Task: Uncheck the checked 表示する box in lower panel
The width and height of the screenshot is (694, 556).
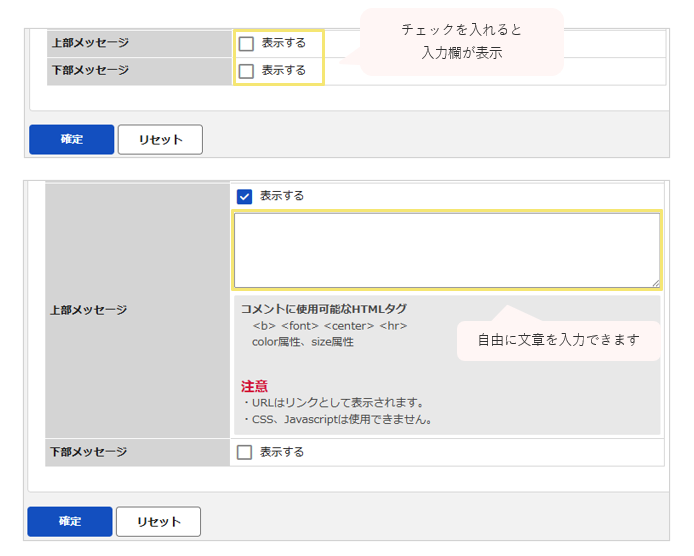Action: 244,197
